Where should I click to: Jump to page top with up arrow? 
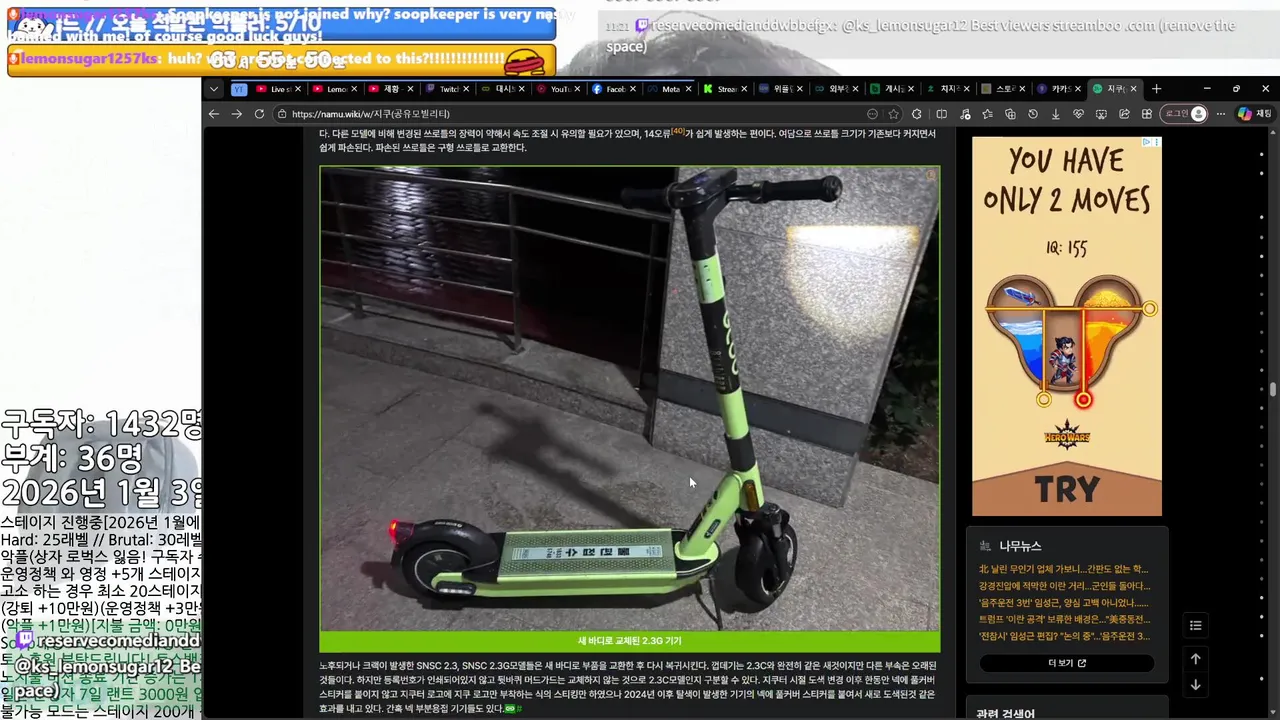(1195, 659)
